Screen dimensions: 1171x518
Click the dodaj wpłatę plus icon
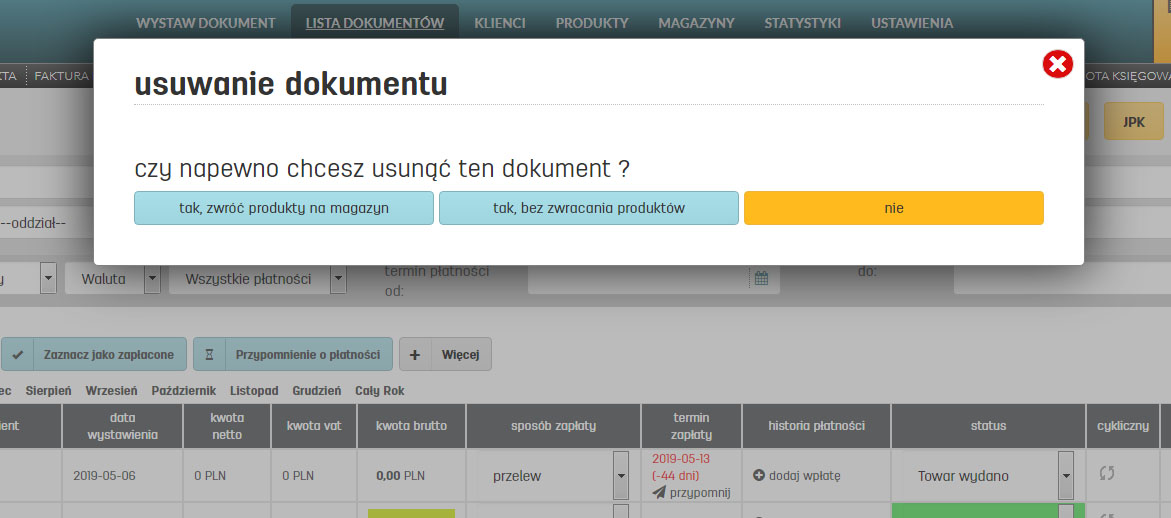tap(759, 476)
